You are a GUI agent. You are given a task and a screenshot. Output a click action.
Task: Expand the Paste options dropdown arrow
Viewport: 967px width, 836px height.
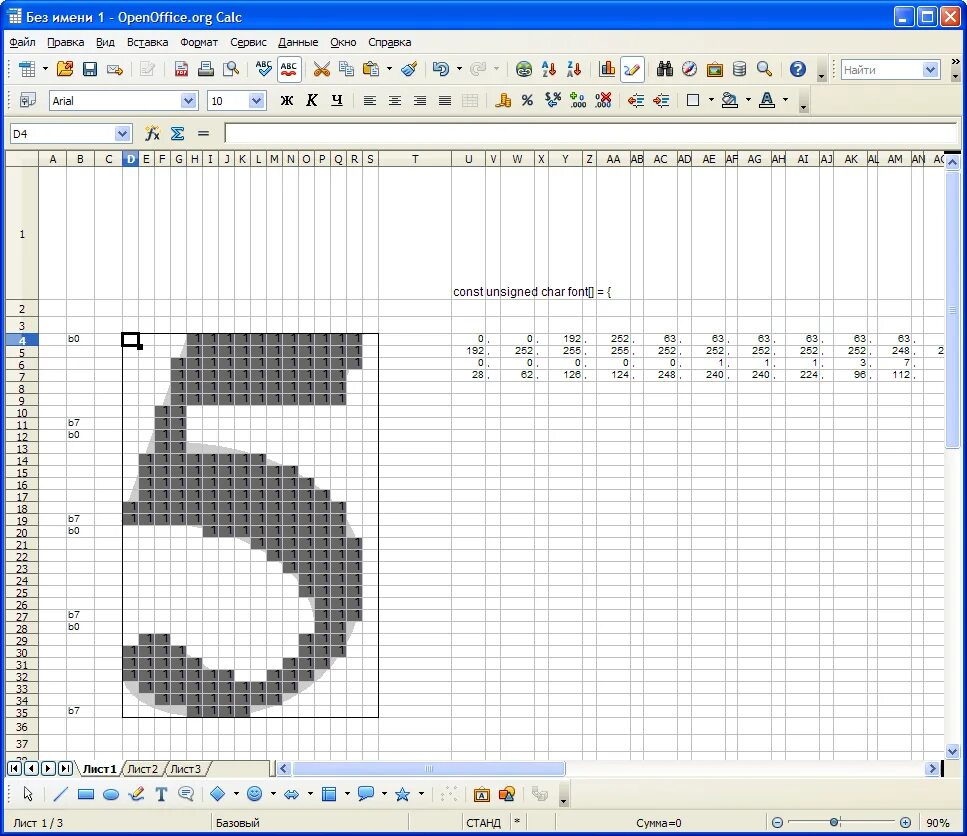point(389,69)
